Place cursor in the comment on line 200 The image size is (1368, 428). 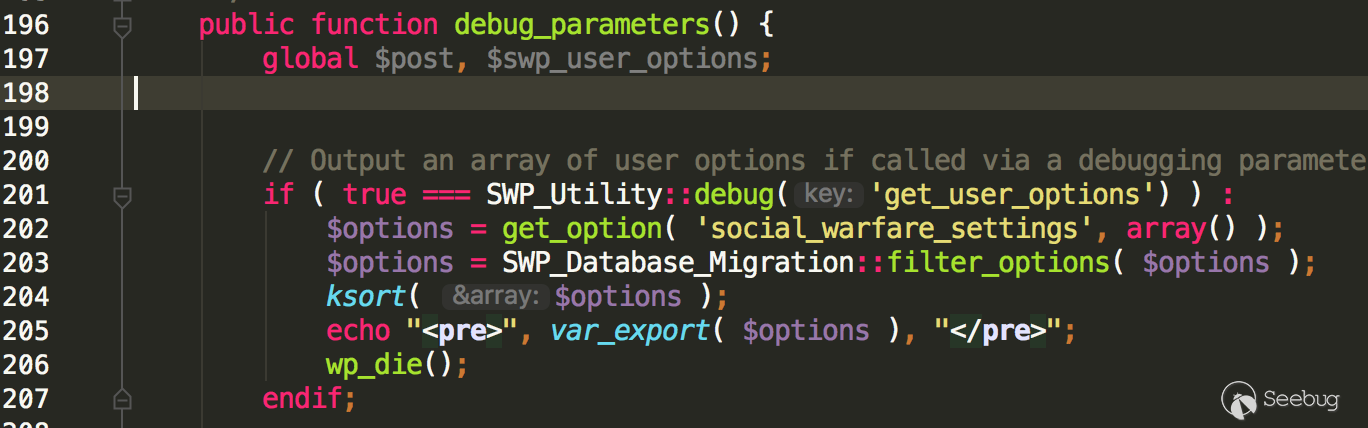pos(700,161)
